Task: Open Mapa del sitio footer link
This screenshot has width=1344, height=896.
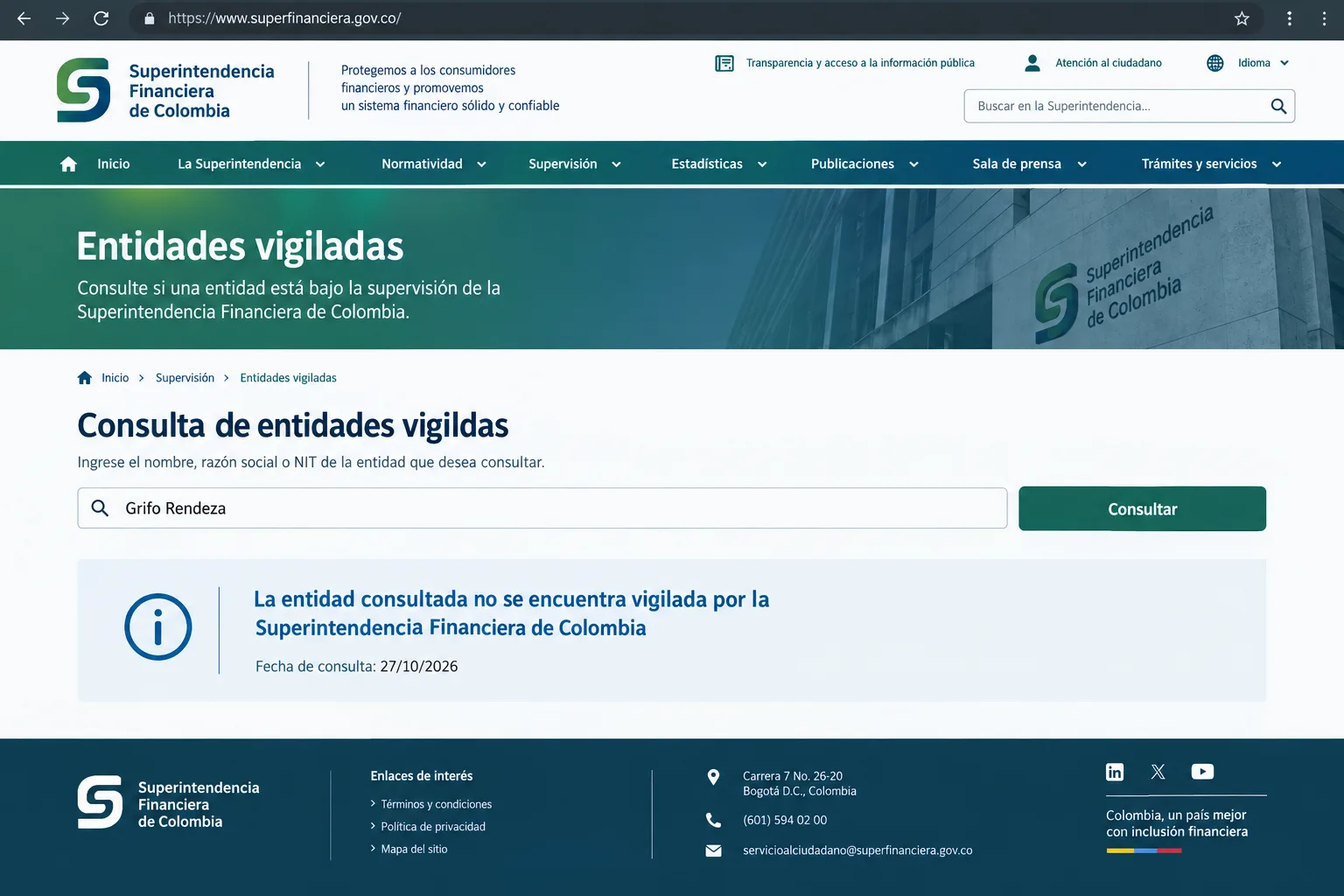Action: [414, 850]
